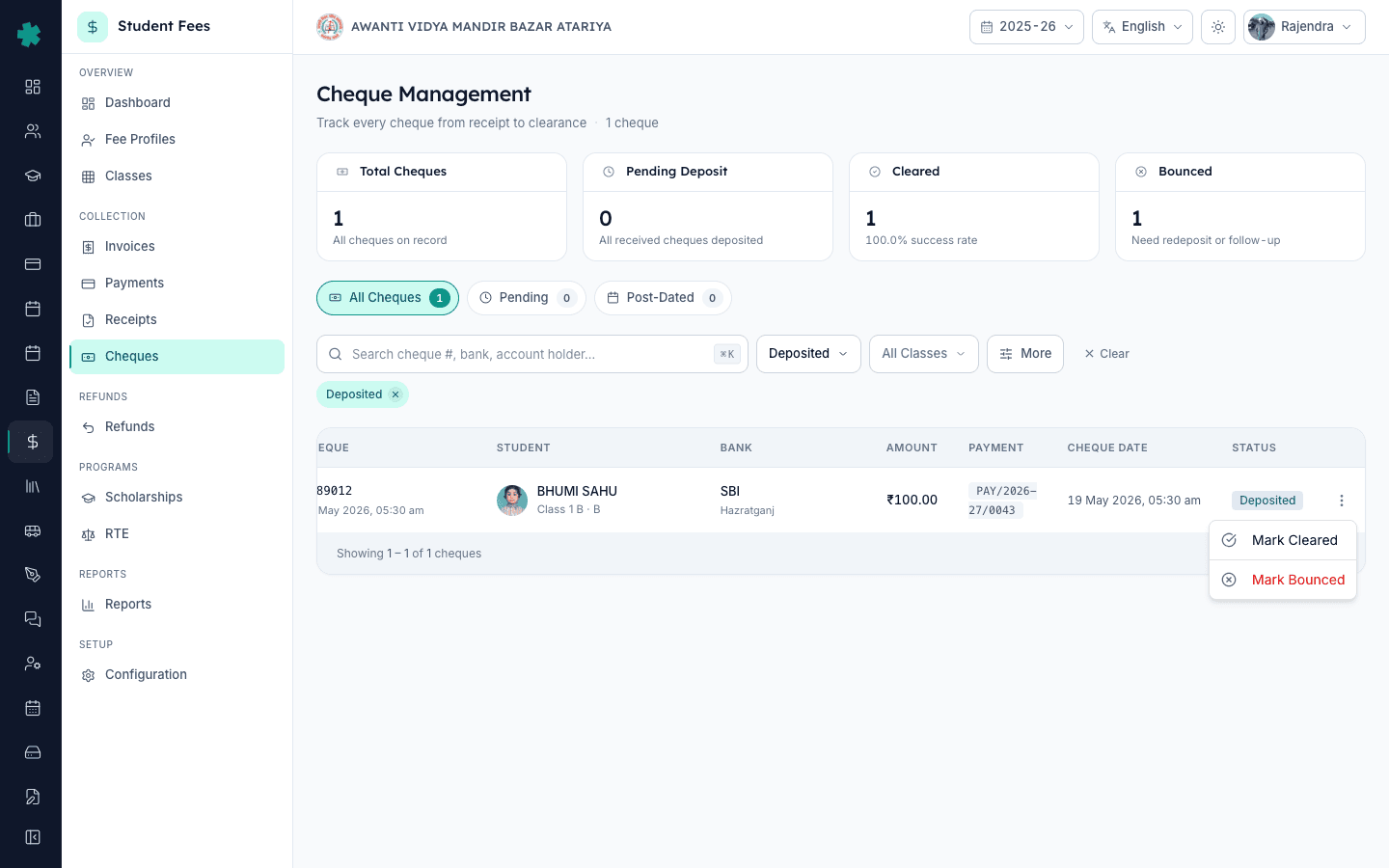Open Scholarships in the sidebar
Viewport: 1389px width, 868px height.
pos(177,498)
